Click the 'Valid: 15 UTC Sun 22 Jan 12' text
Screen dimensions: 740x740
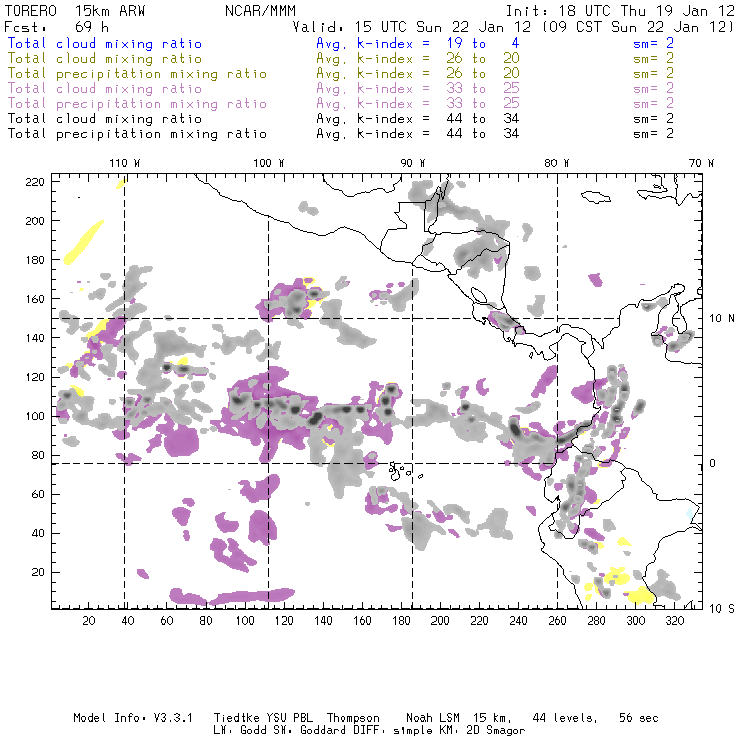[412, 27]
